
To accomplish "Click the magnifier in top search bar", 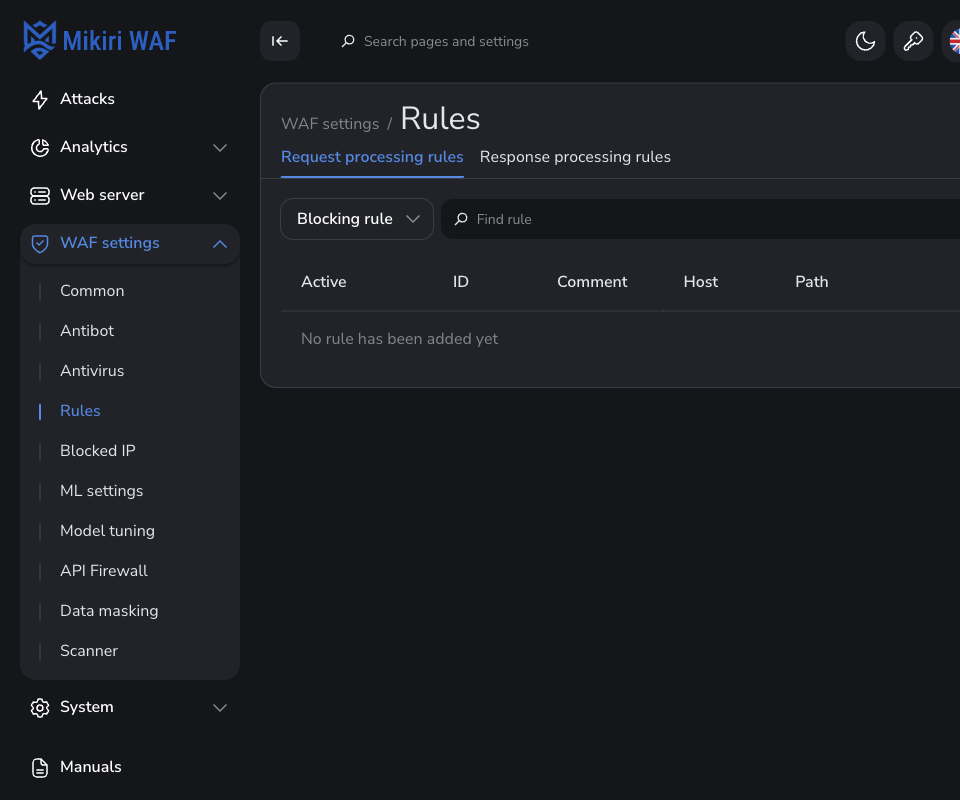I will point(348,41).
